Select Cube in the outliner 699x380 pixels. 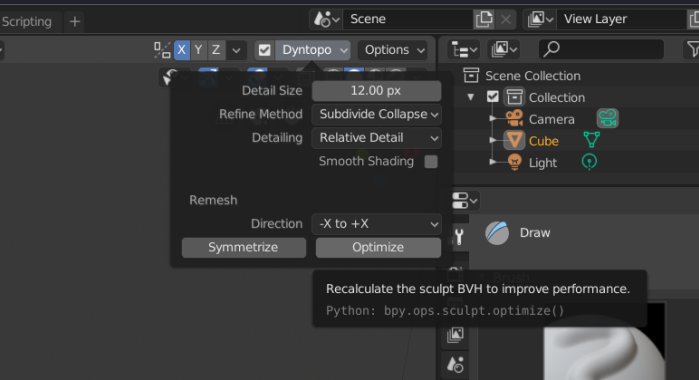point(543,141)
